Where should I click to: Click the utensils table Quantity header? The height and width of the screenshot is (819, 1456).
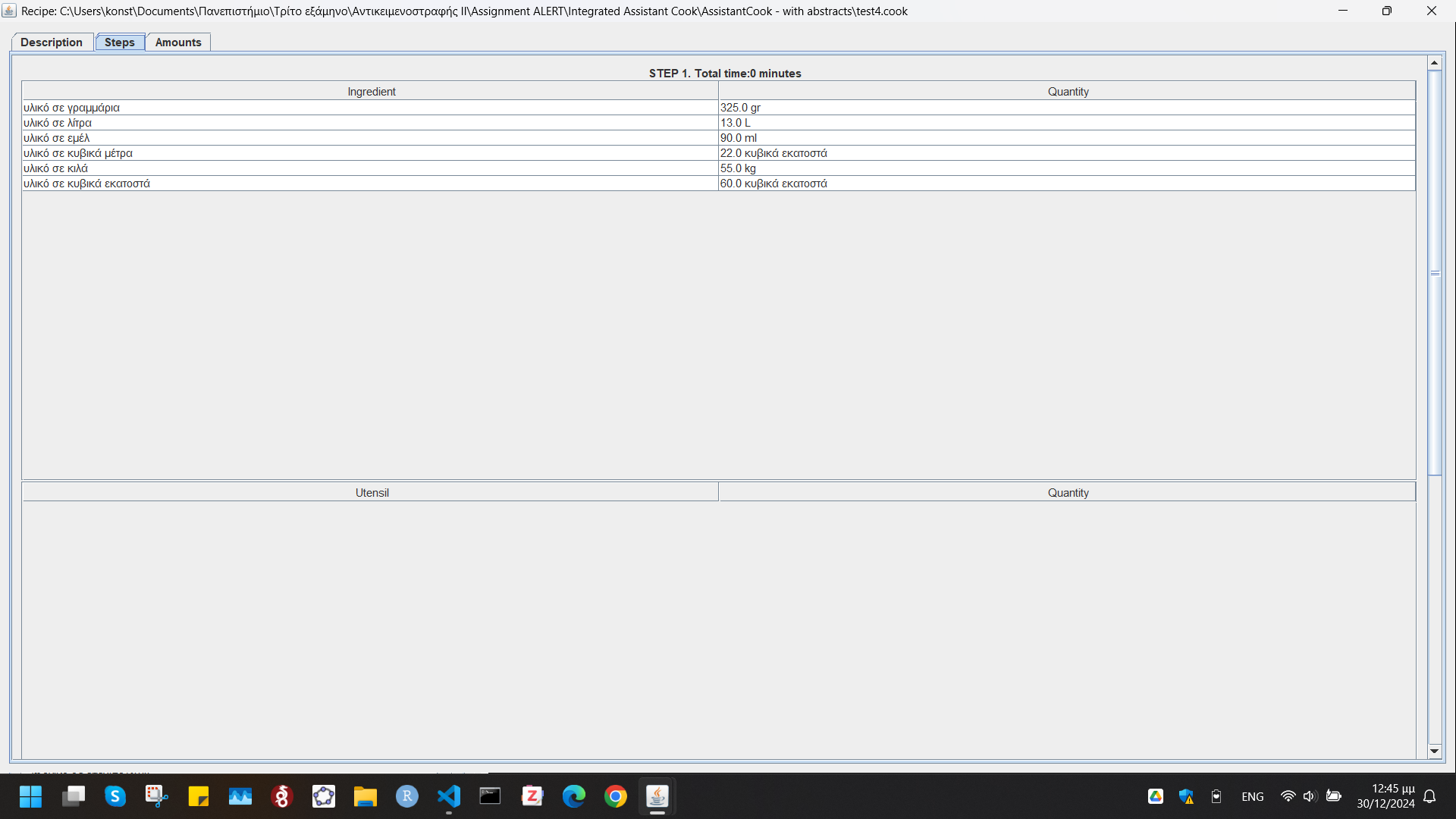1068,492
